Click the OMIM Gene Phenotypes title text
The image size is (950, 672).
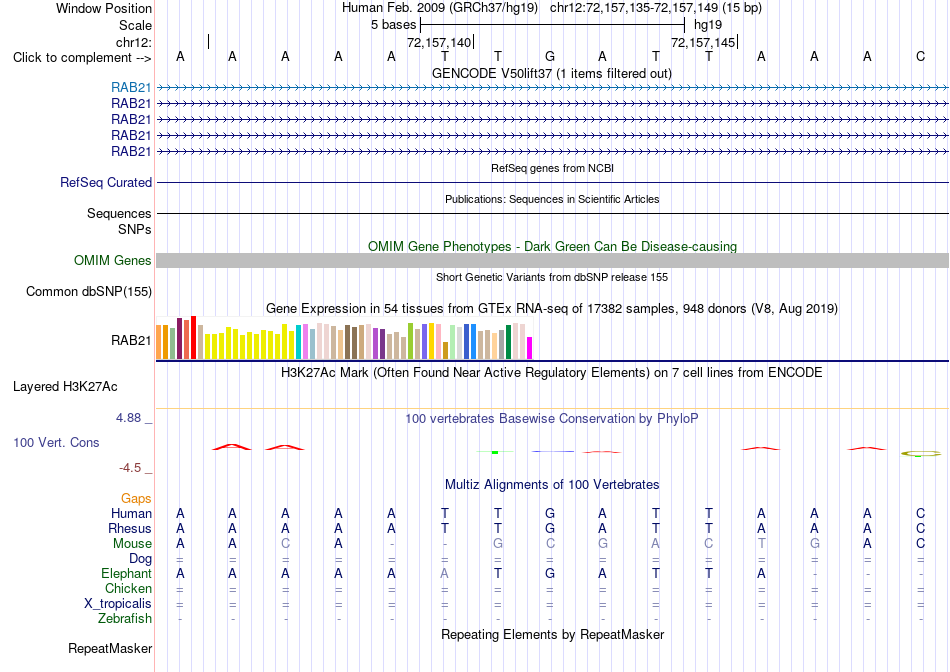pos(552,247)
